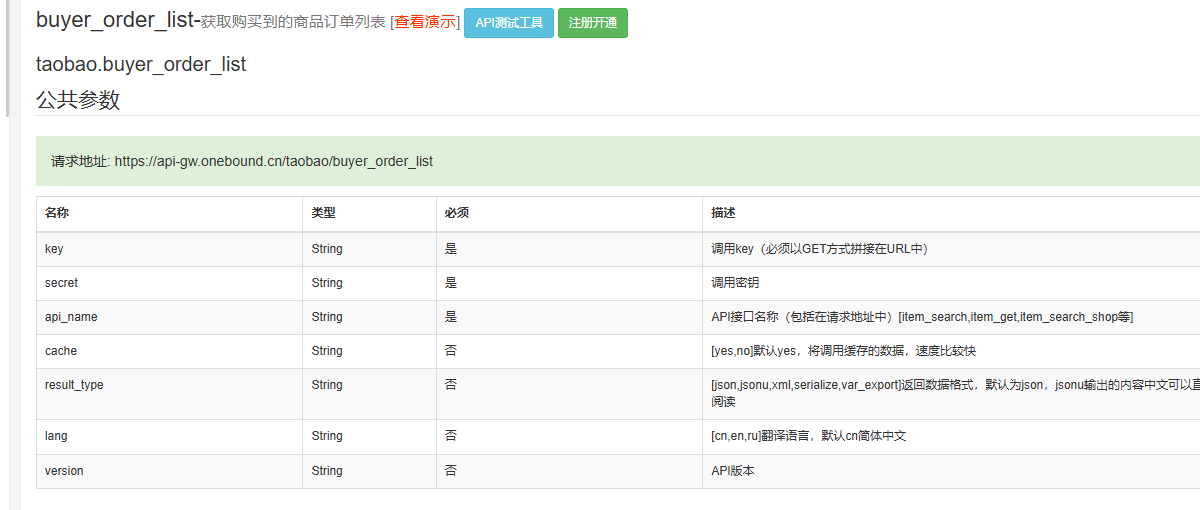
Task: Select the 'version' parameter name cell
Action: pos(169,471)
